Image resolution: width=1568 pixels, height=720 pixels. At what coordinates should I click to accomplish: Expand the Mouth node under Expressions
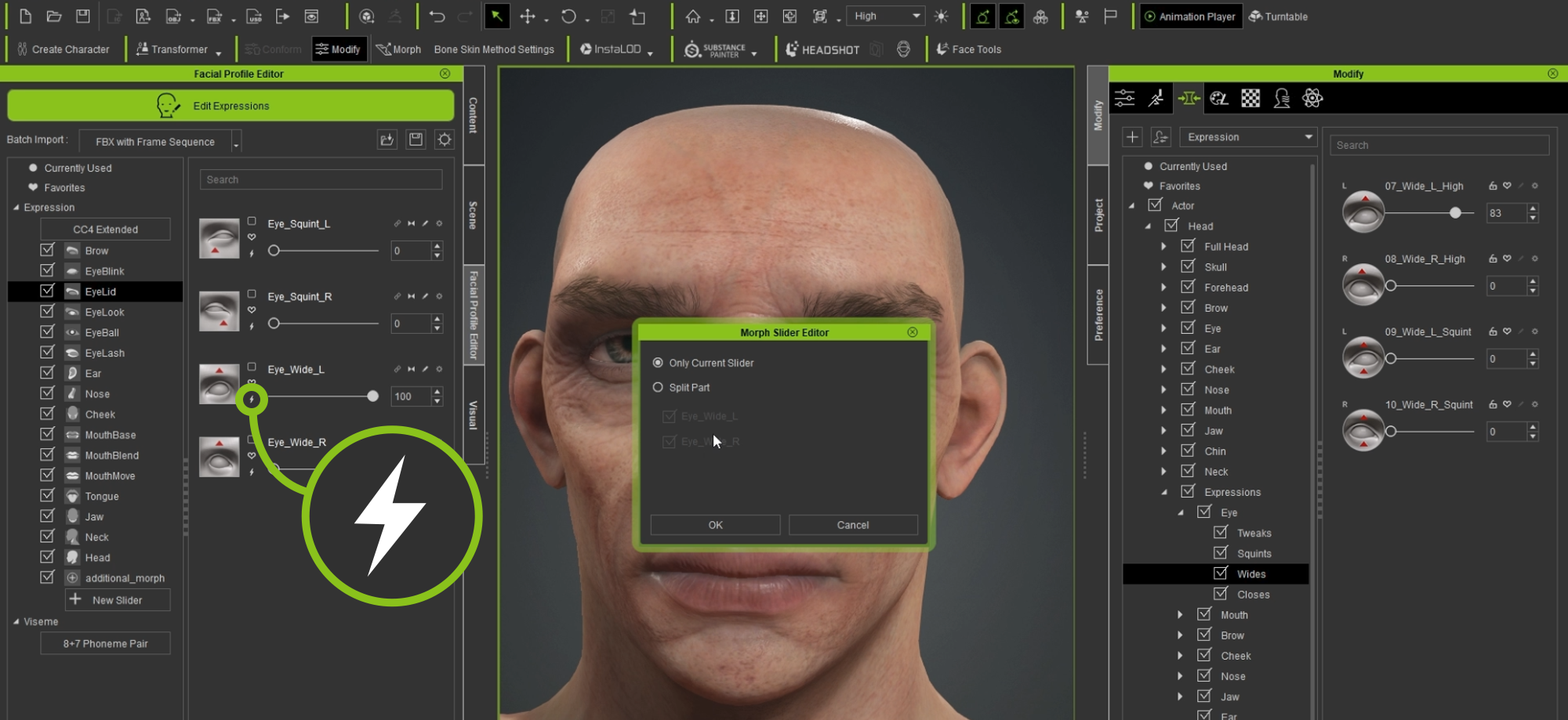click(1180, 615)
